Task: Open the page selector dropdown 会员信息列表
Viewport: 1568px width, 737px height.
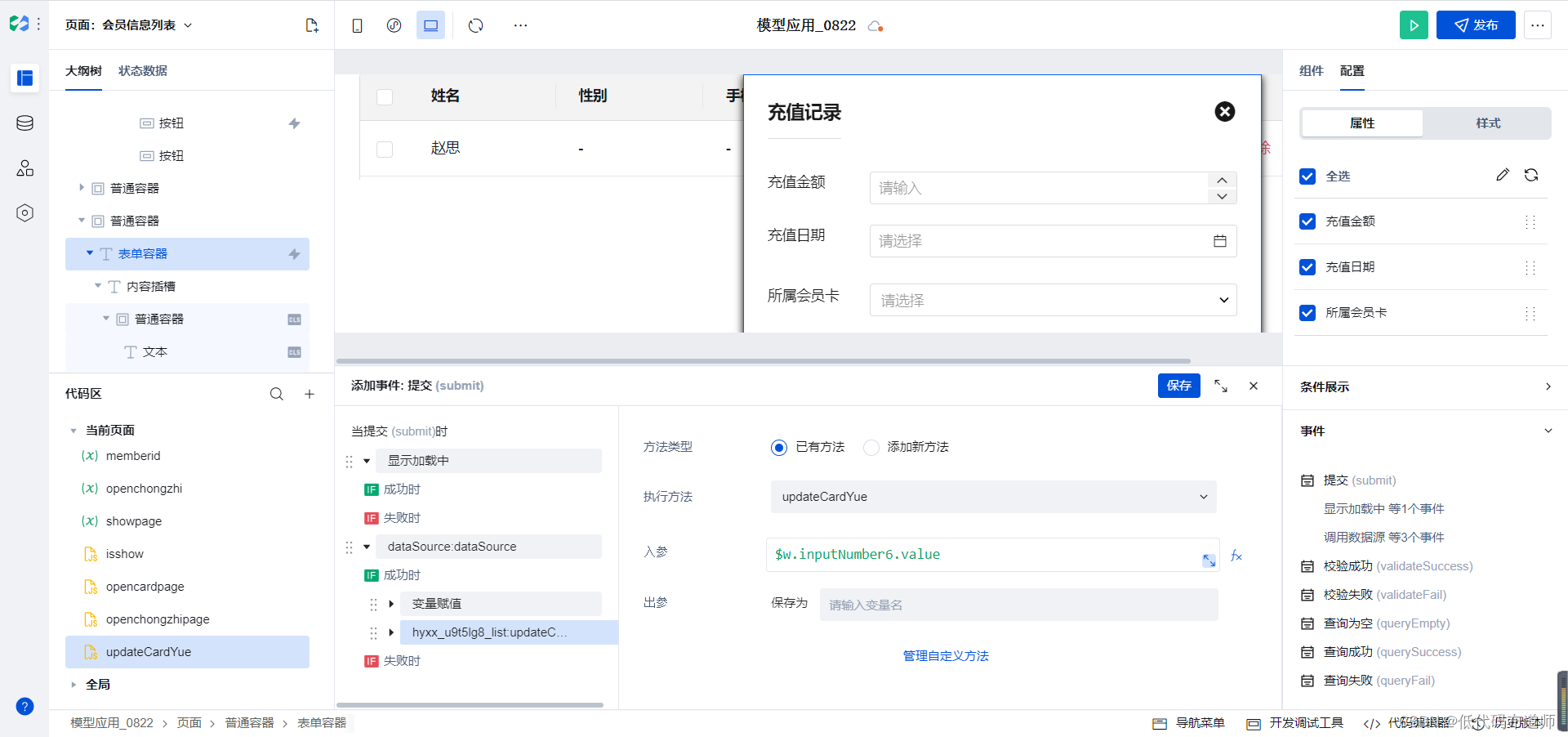Action: pyautogui.click(x=129, y=25)
